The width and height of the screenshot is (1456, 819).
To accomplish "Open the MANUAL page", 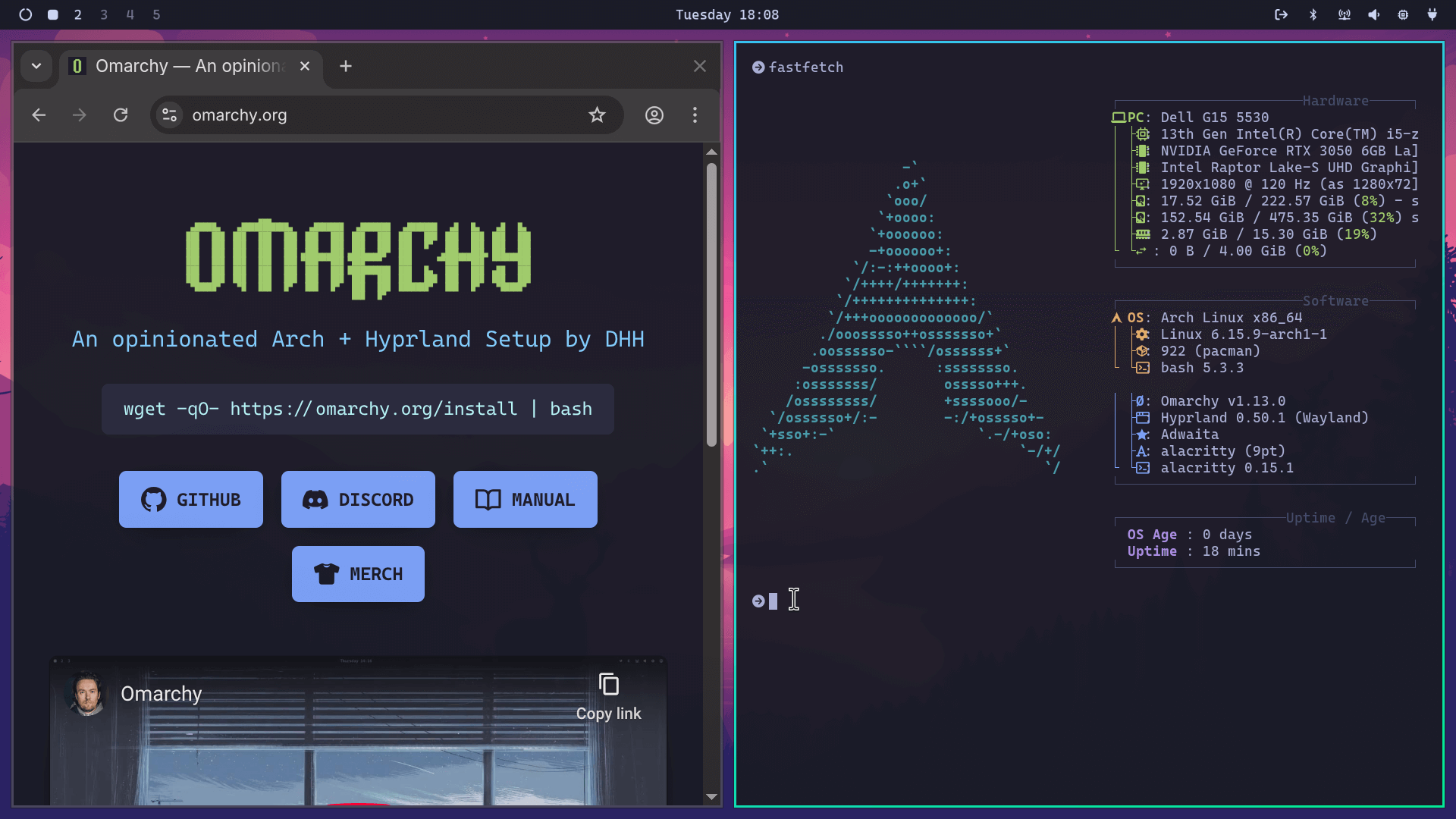I will [x=524, y=499].
